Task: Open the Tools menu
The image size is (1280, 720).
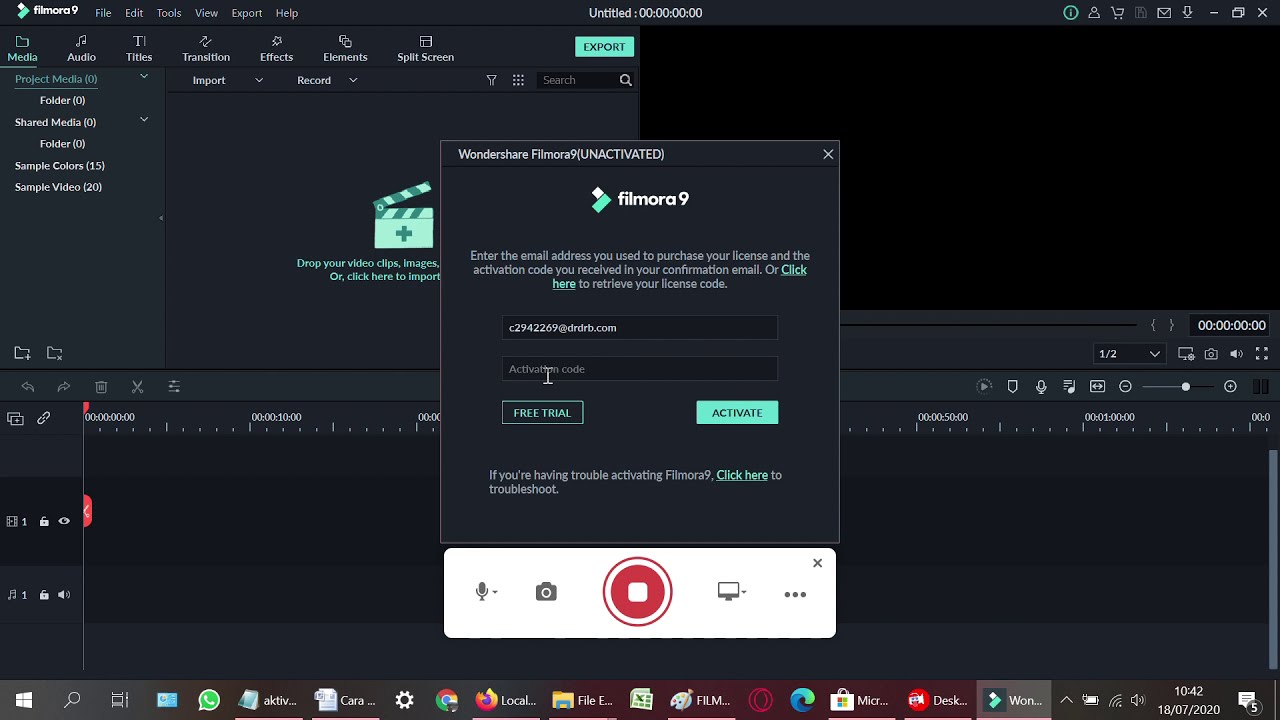Action: [x=169, y=13]
